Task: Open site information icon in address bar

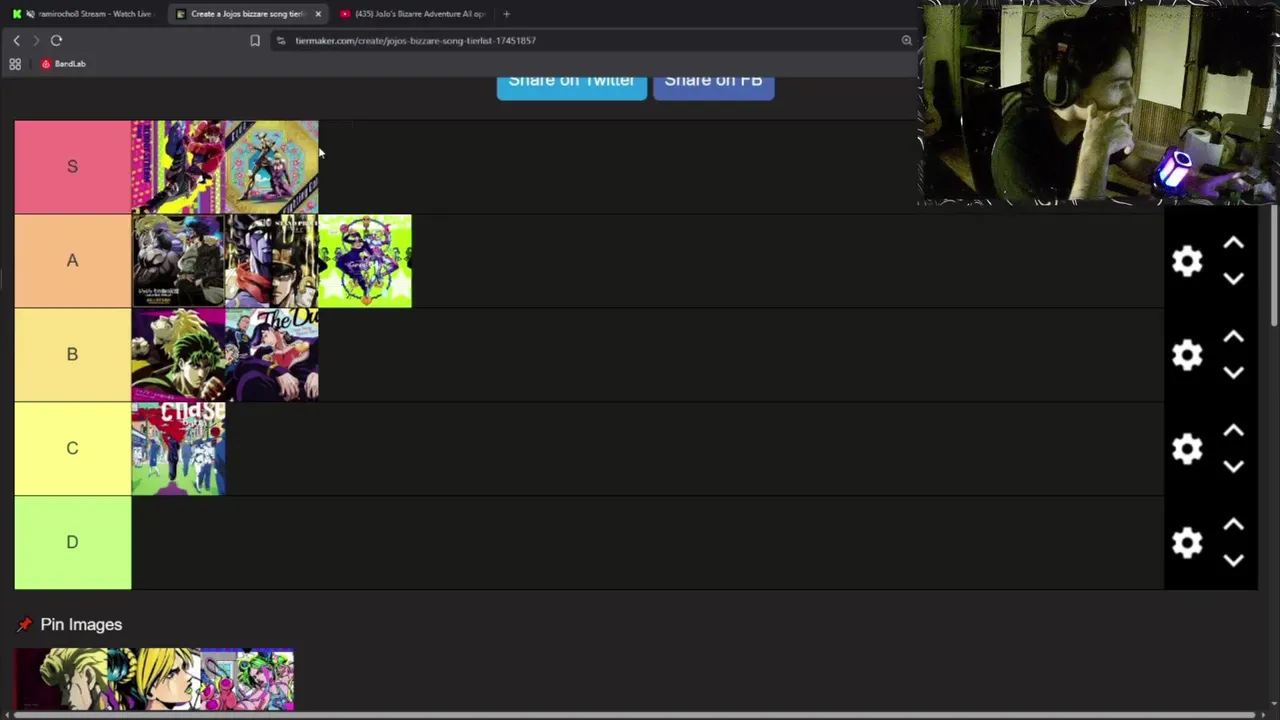Action: tap(281, 40)
